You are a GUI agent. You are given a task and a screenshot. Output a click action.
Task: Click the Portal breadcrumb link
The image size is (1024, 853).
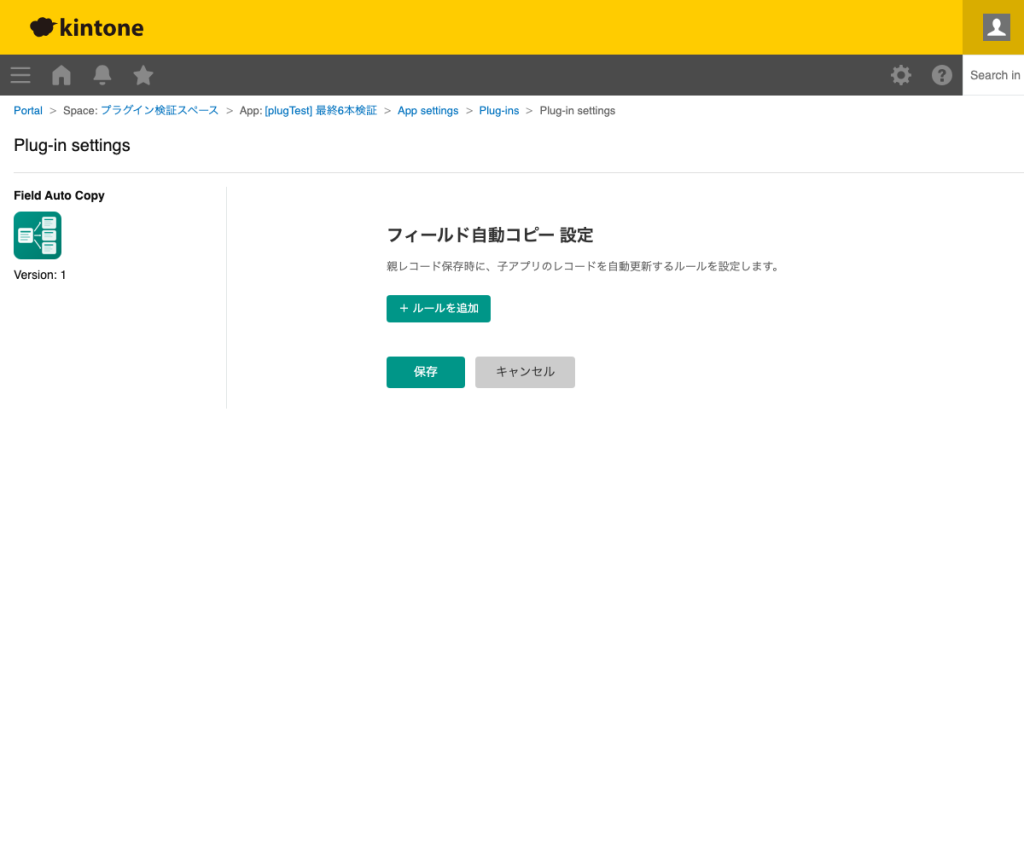(27, 110)
